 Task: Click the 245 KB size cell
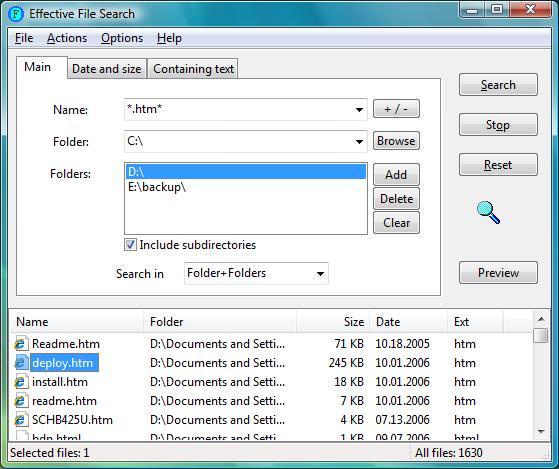346,363
